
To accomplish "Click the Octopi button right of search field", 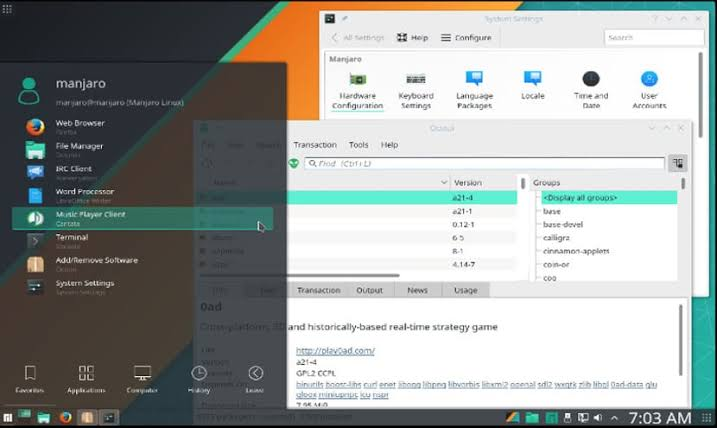I will (678, 163).
